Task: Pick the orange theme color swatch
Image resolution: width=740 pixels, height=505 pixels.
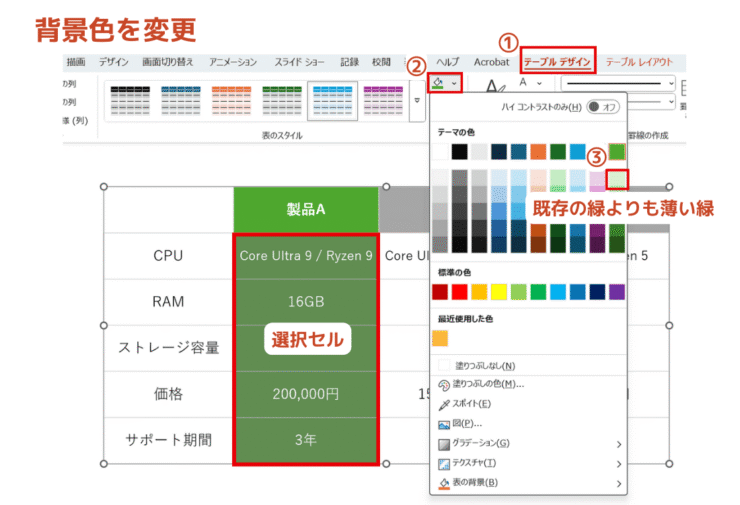Action: pos(538,152)
